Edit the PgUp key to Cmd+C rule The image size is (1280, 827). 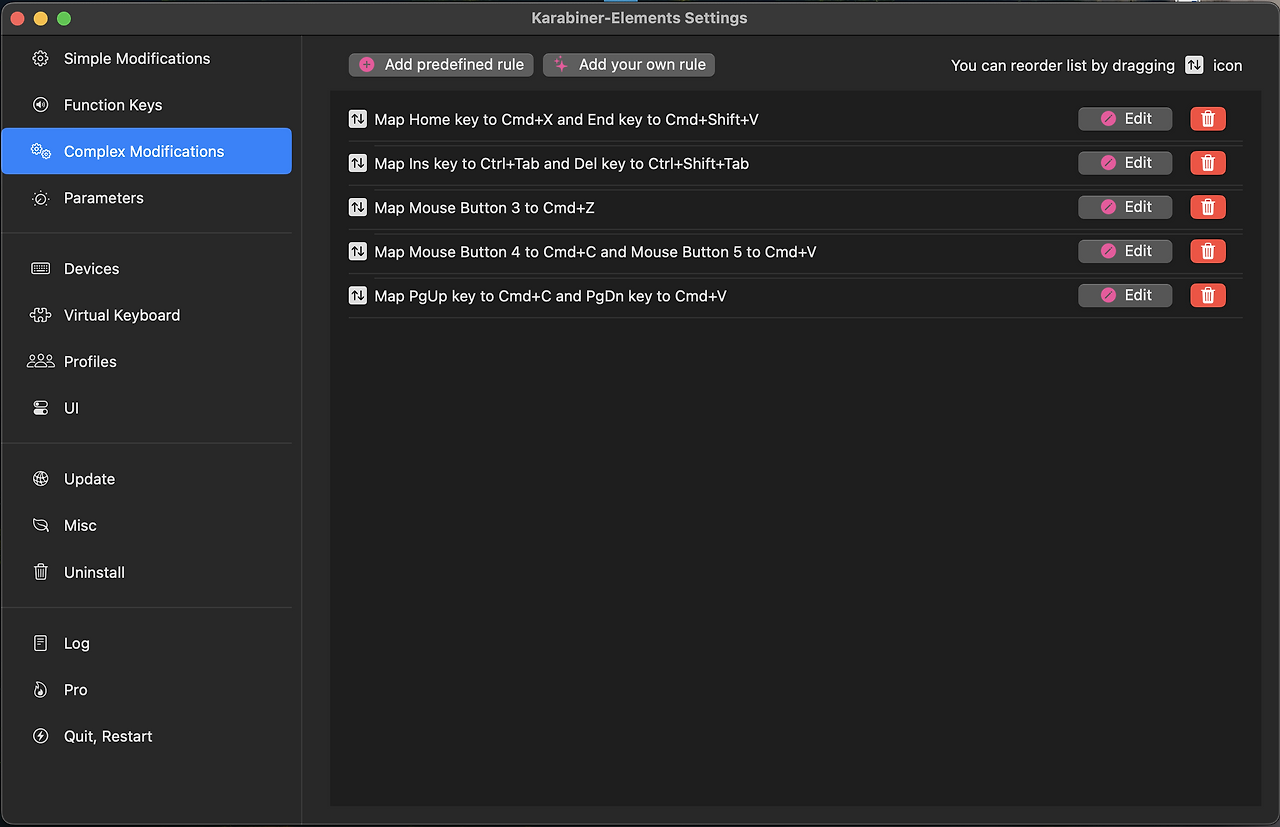click(1125, 295)
